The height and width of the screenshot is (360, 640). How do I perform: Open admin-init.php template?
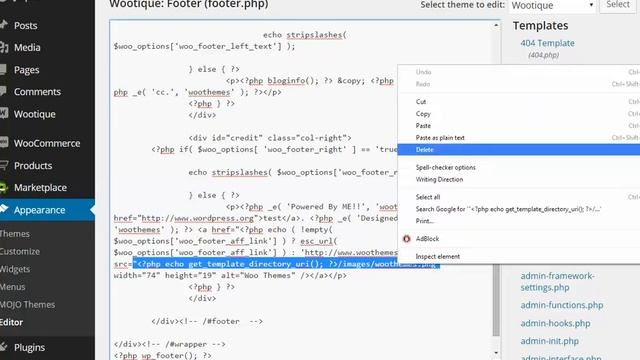[x=549, y=341]
